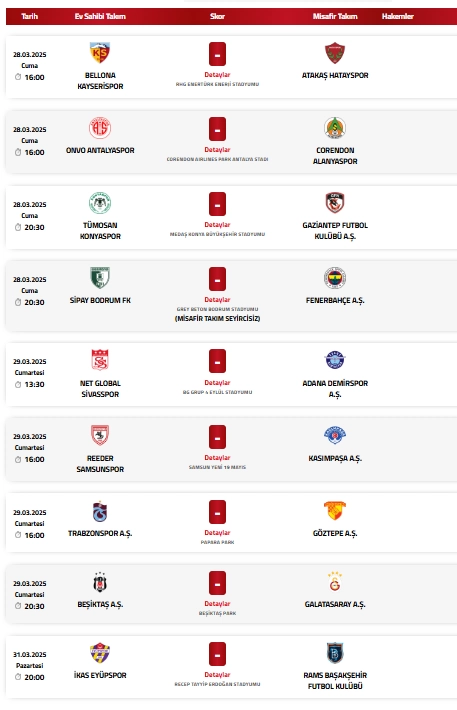457x710 pixels.
Task: Select the Tümosan Konyaspor team name
Action: click(x=100, y=230)
